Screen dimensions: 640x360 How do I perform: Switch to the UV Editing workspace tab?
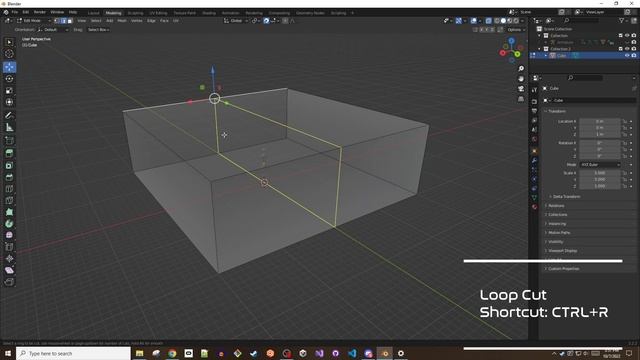tap(158, 13)
